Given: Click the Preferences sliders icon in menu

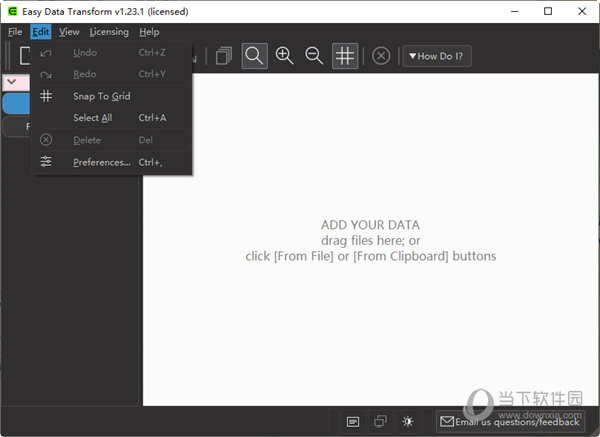Looking at the screenshot, I should point(46,162).
